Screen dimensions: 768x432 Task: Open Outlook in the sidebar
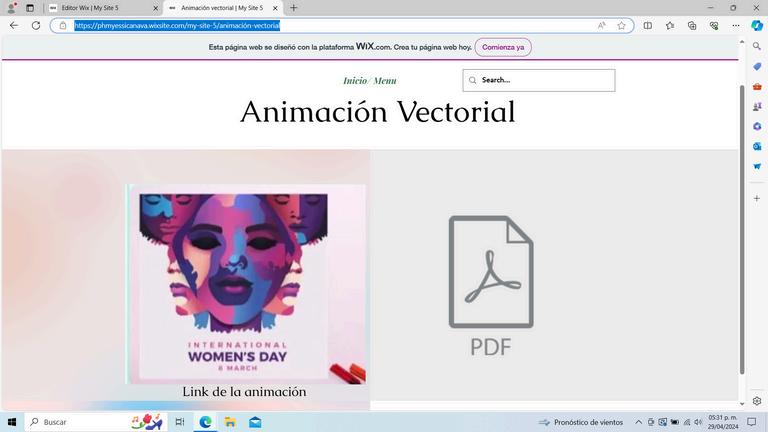(x=757, y=146)
